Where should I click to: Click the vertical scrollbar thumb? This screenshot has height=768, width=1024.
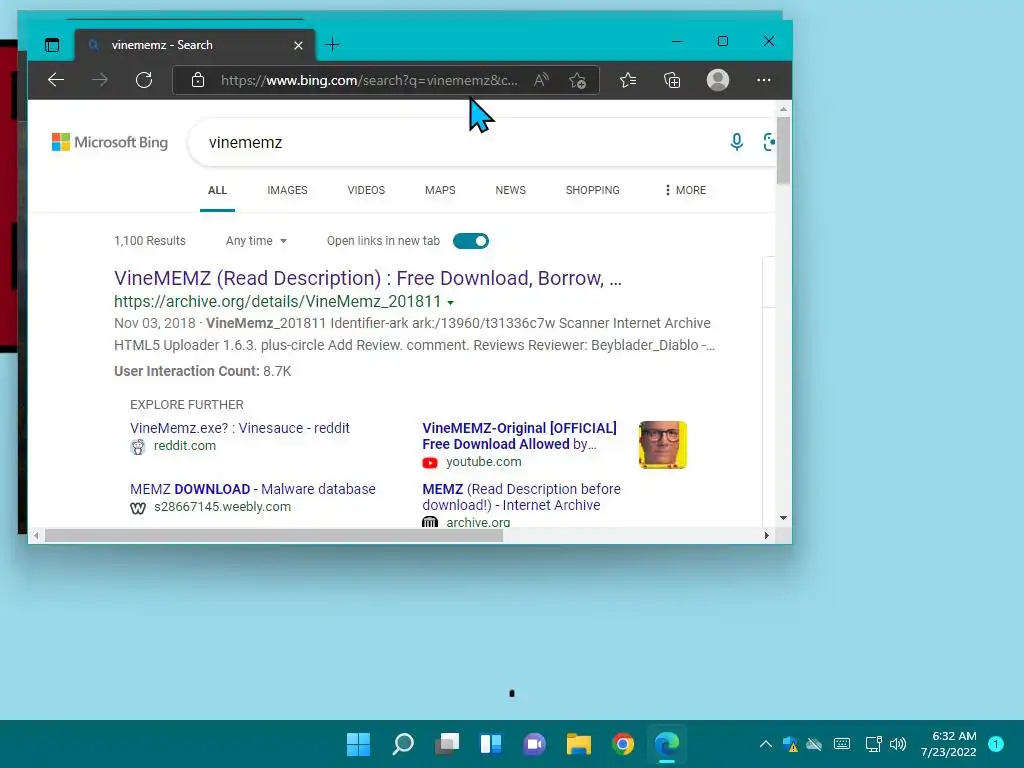[x=783, y=150]
